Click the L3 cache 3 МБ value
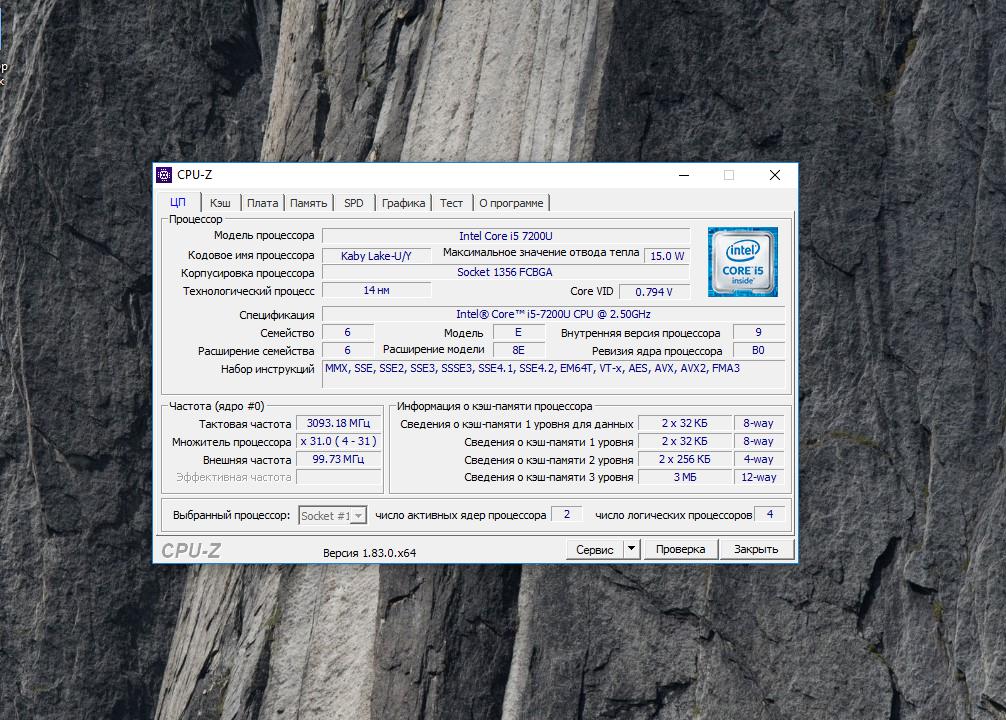The width and height of the screenshot is (1006, 720). [685, 477]
